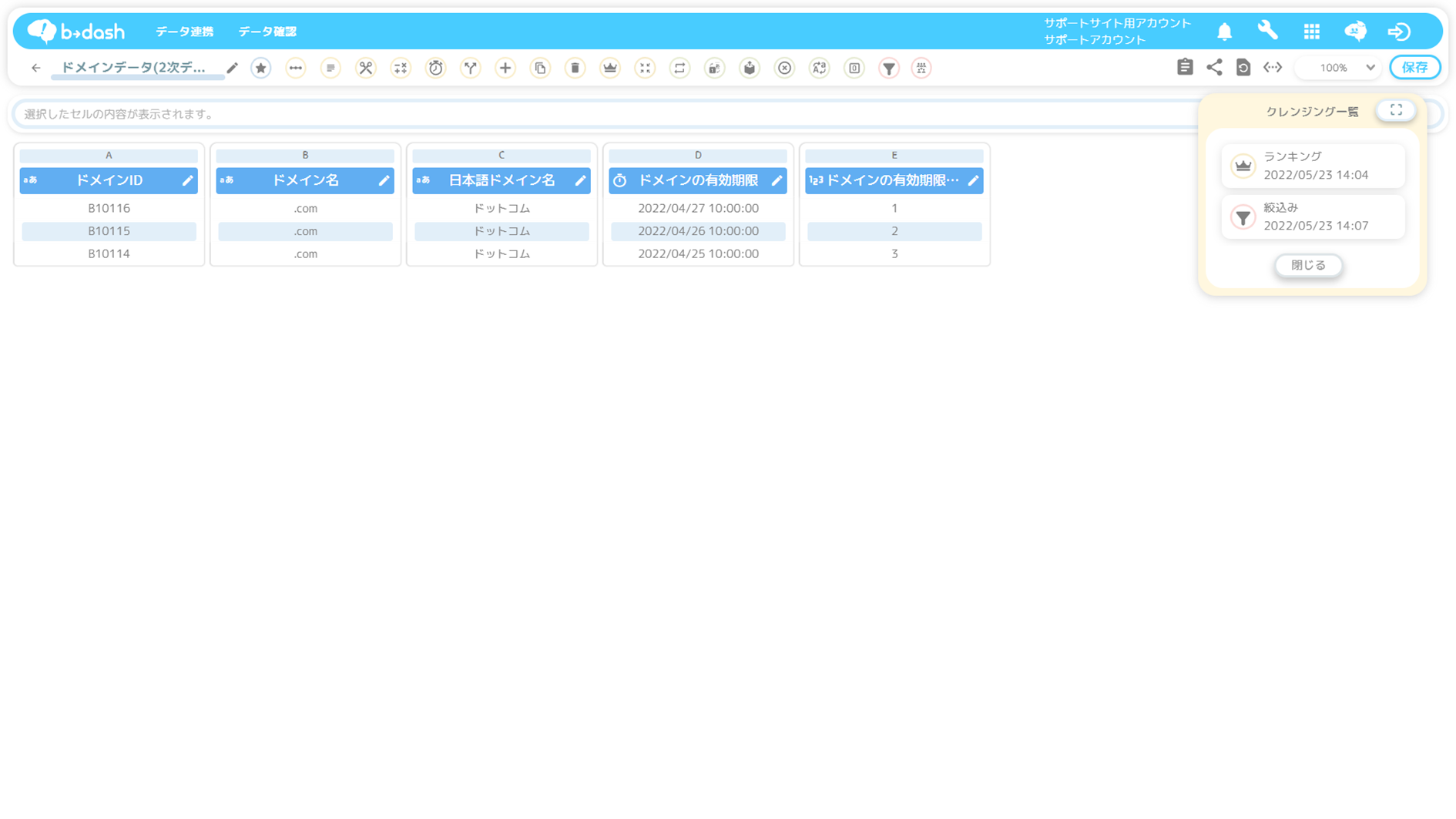
Task: Edit the ドメインの有効期限 column D header
Action: [x=777, y=180]
